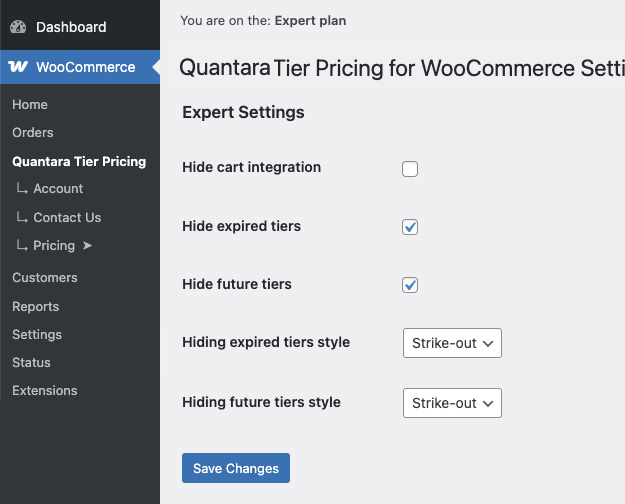Open WooCommerce Settings in the sidebar
This screenshot has width=625, height=504.
click(x=37, y=335)
